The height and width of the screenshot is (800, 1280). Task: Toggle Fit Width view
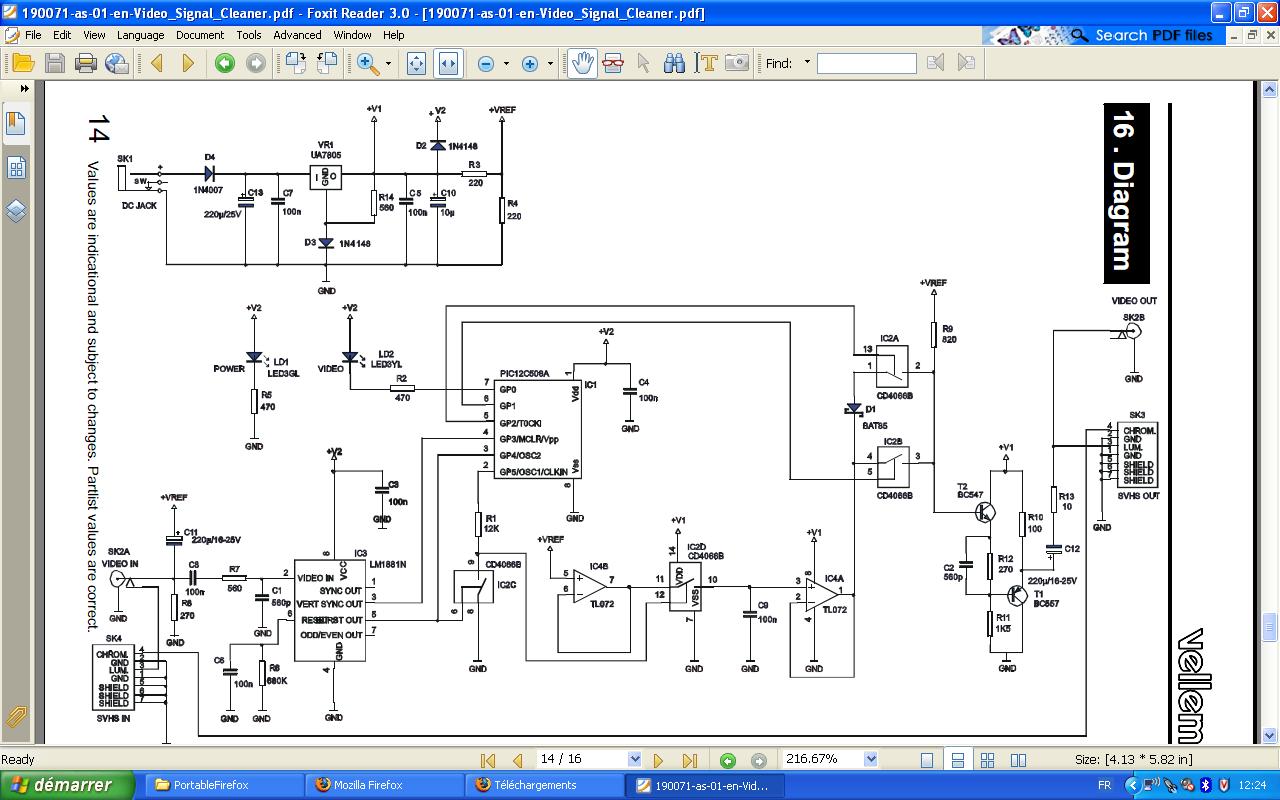point(448,63)
